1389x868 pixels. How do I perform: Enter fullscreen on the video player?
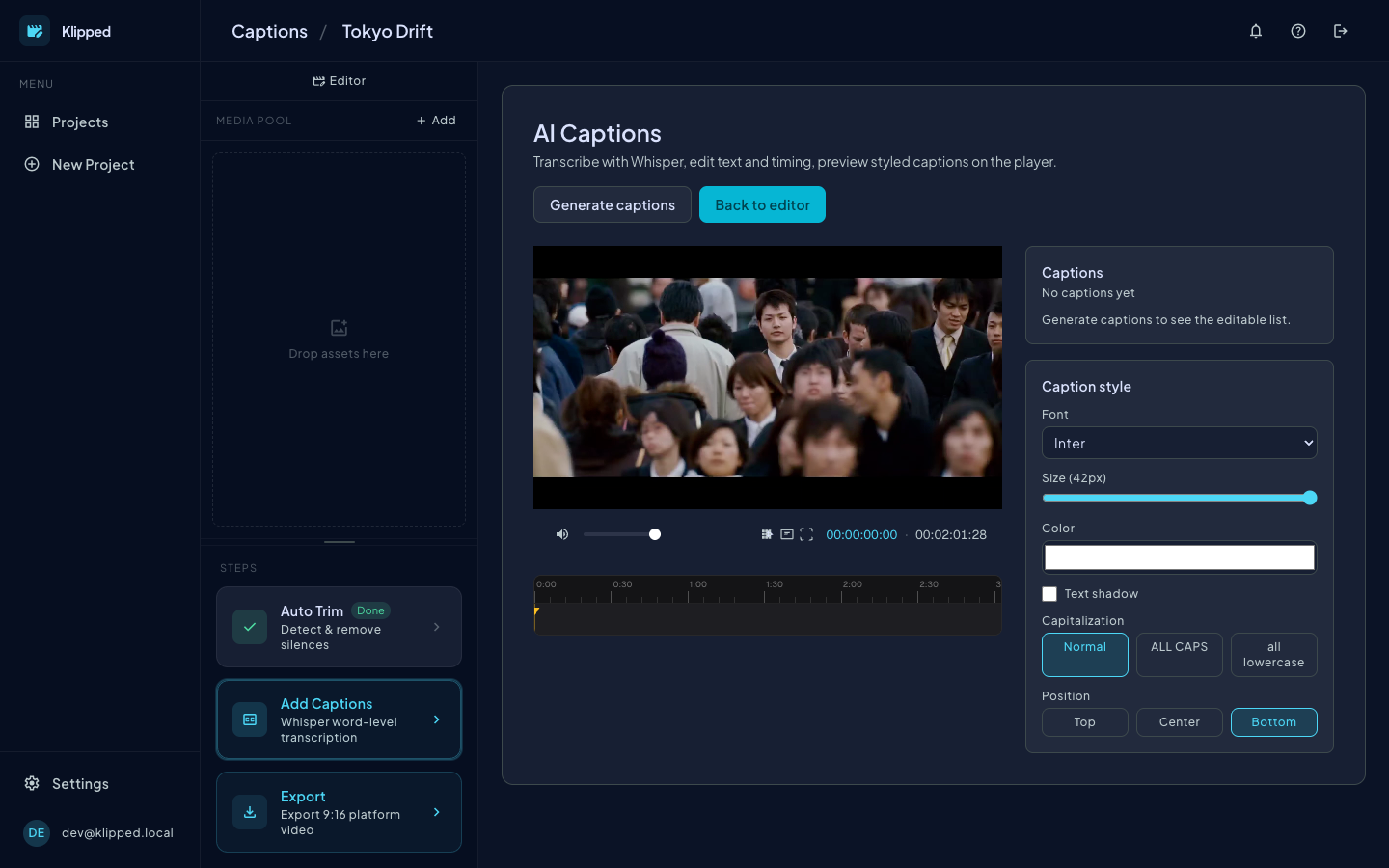coord(806,534)
